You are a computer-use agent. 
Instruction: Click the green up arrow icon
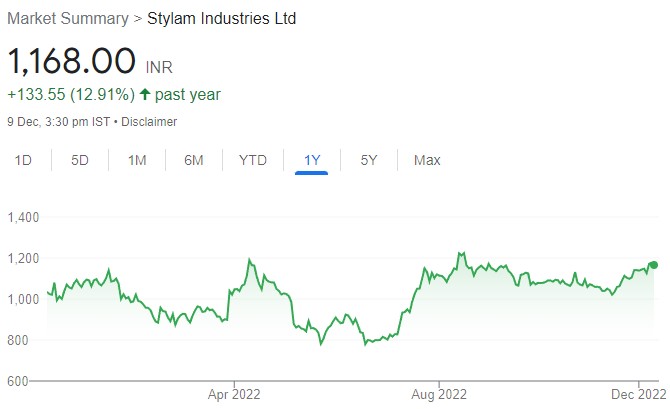pyautogui.click(x=144, y=95)
